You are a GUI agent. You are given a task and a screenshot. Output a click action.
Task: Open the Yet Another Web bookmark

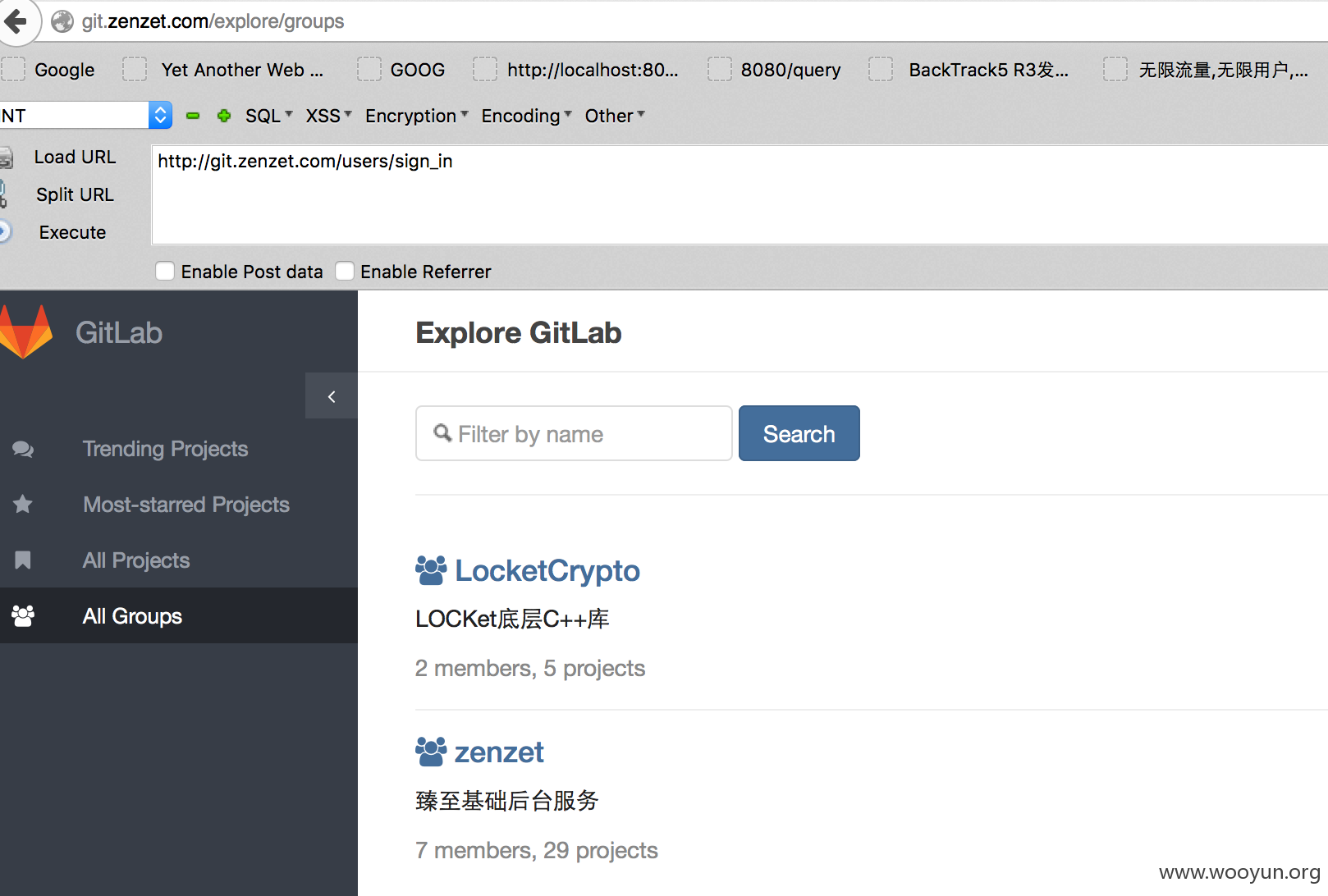pos(242,70)
